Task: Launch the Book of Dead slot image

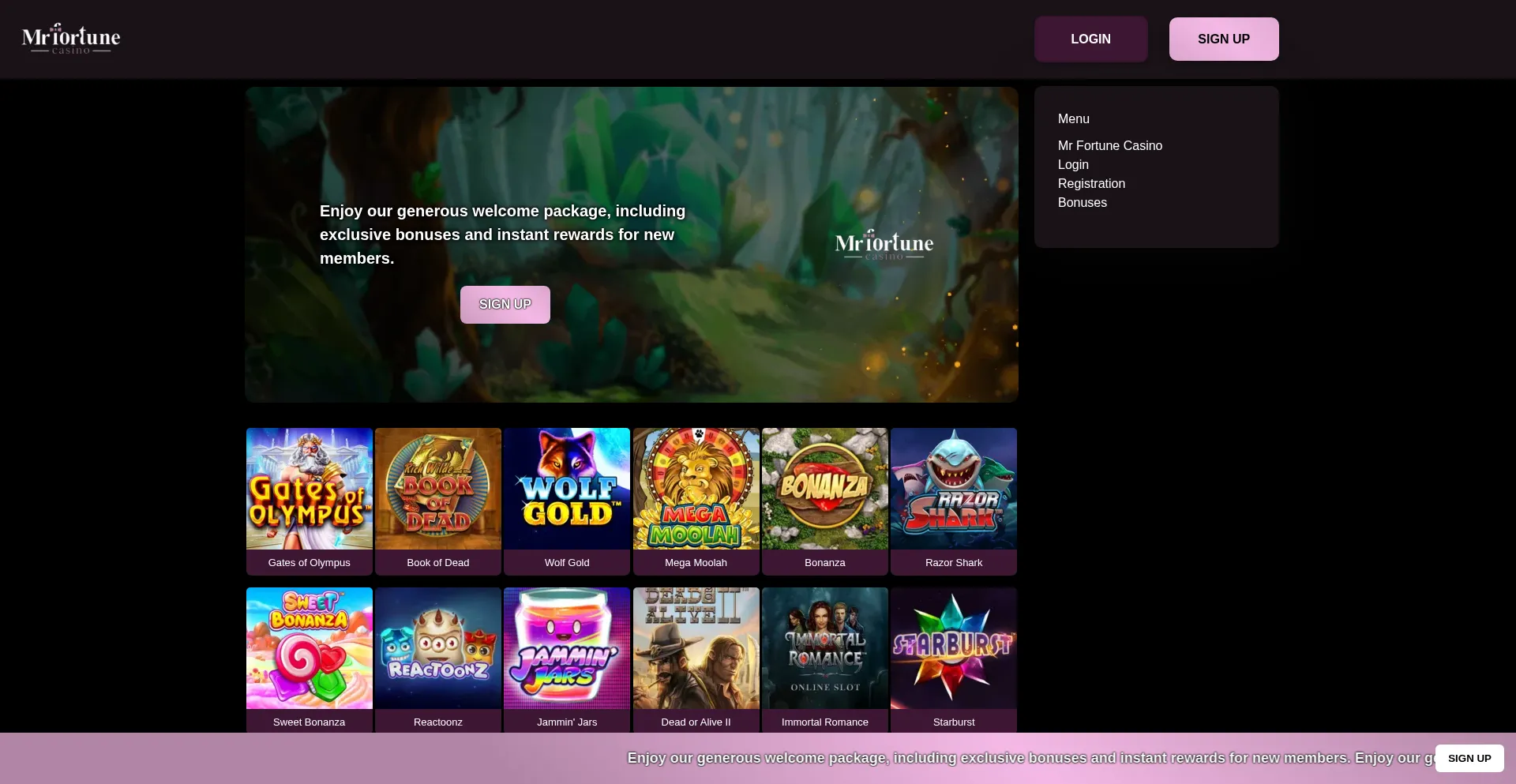Action: (x=437, y=489)
